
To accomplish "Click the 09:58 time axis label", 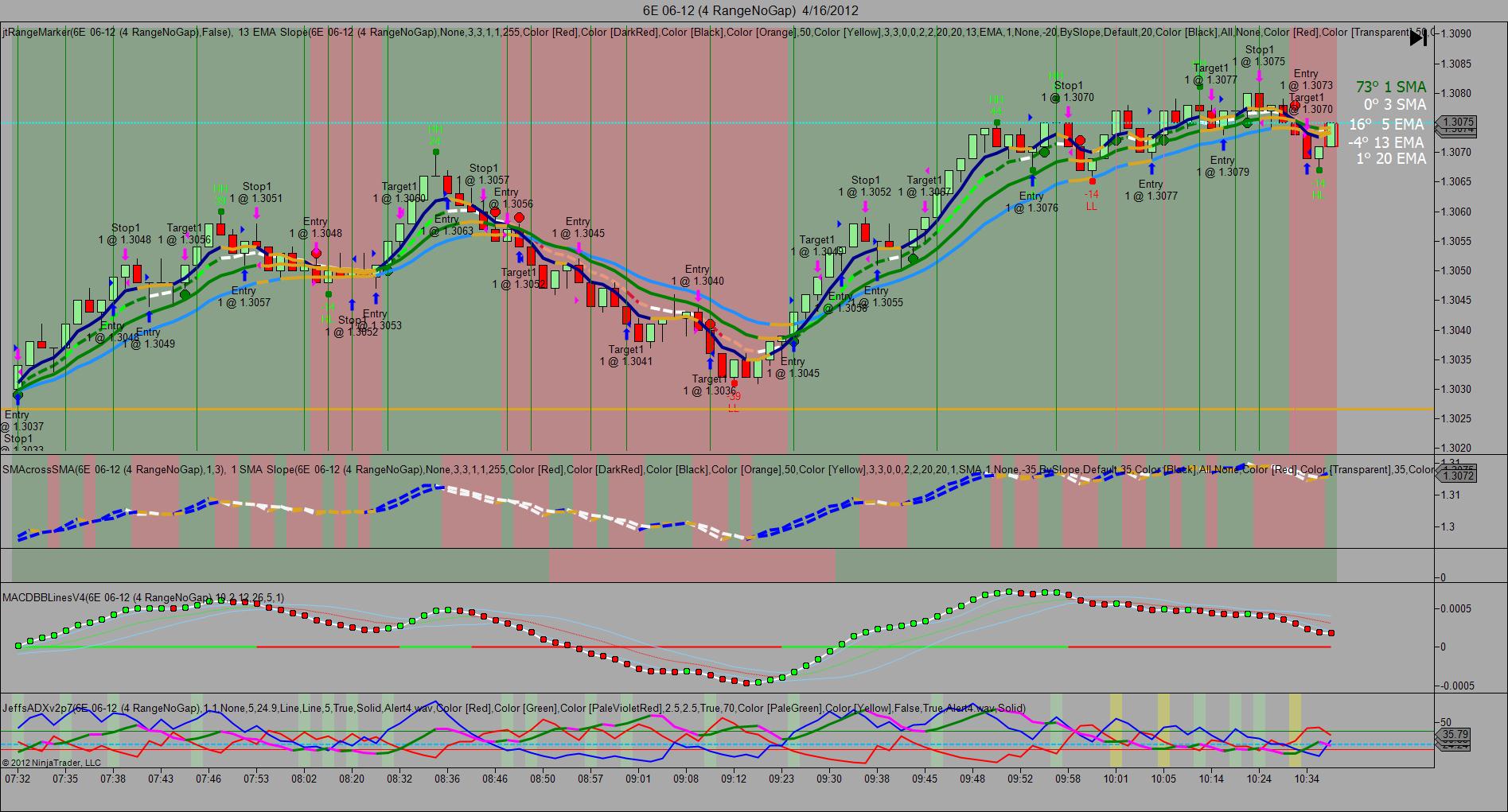I will (x=1068, y=779).
